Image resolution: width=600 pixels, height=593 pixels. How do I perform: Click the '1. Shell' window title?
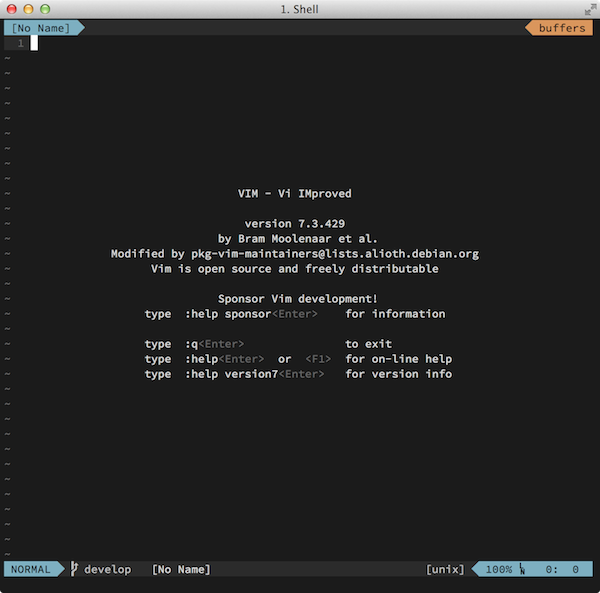[300, 9]
